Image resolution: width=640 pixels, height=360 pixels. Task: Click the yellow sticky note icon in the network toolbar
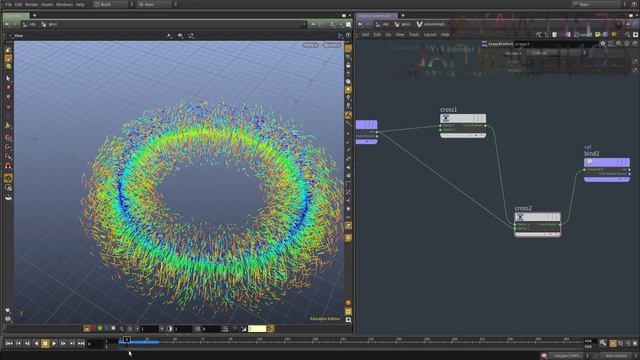598,35
